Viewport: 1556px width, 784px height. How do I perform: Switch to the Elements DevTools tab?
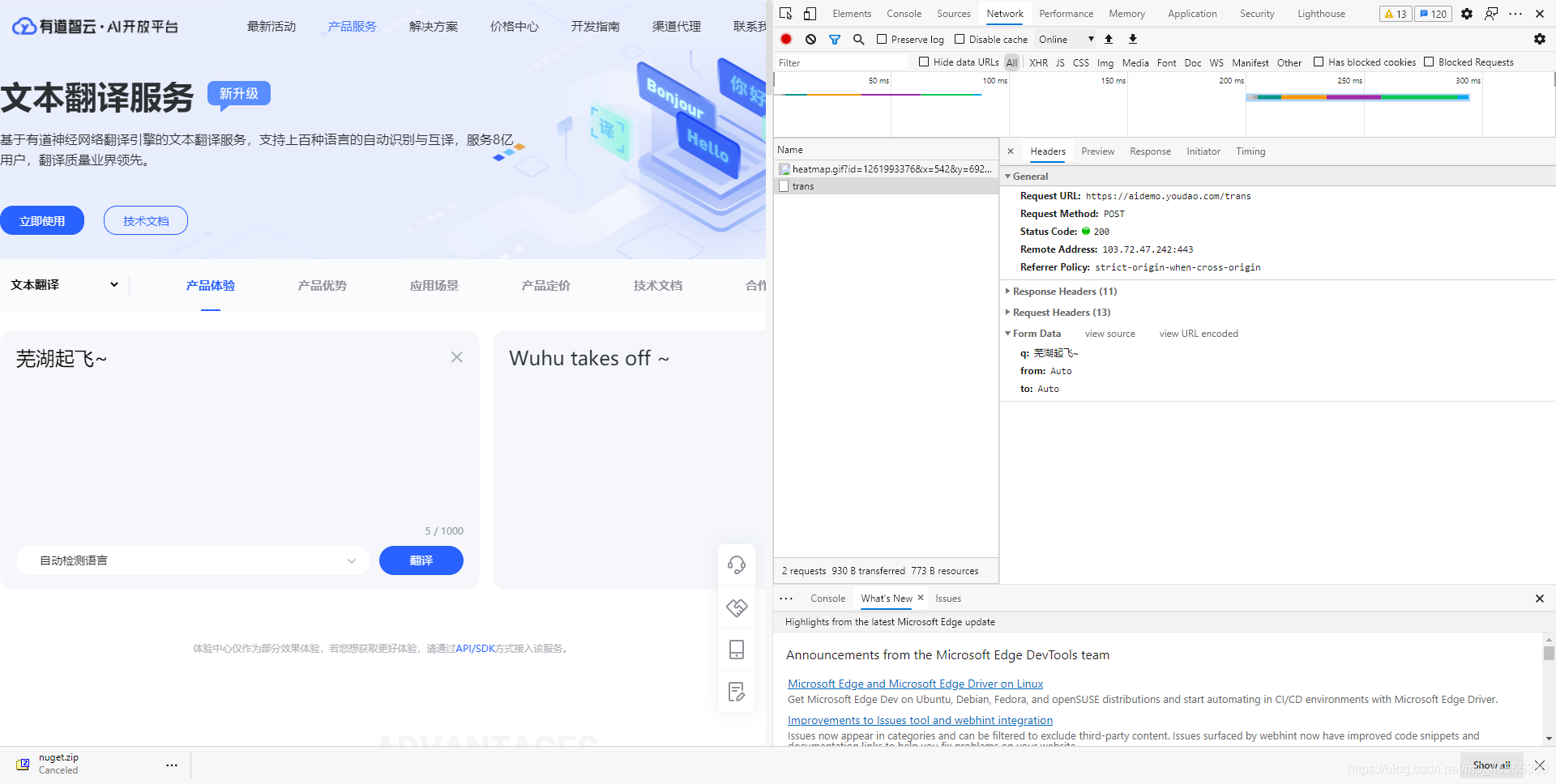[852, 14]
